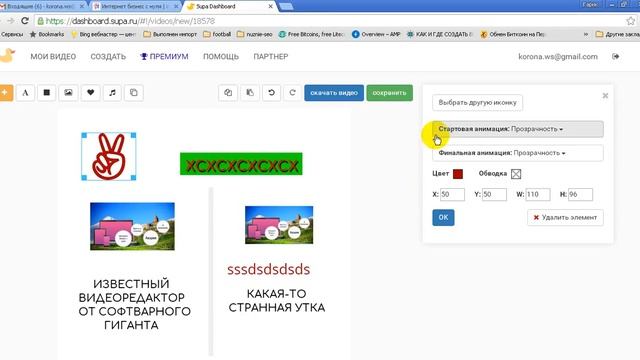The image size is (640, 360).
Task: Open the Финальная анимация dropdown
Action: point(518,153)
